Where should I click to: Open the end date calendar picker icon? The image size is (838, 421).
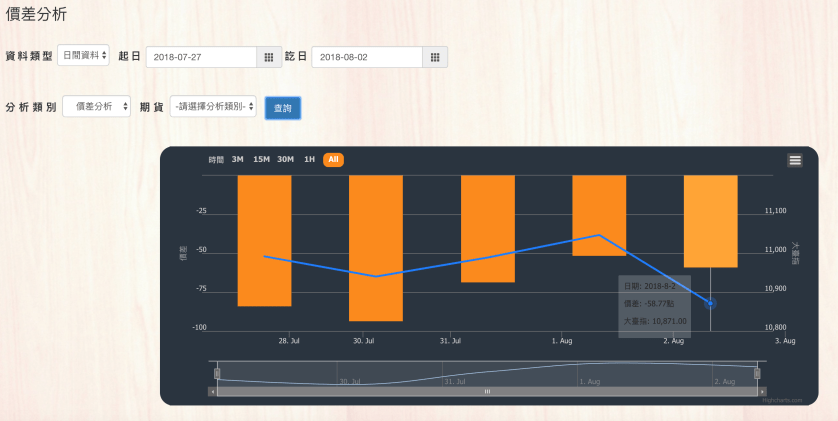tap(434, 57)
